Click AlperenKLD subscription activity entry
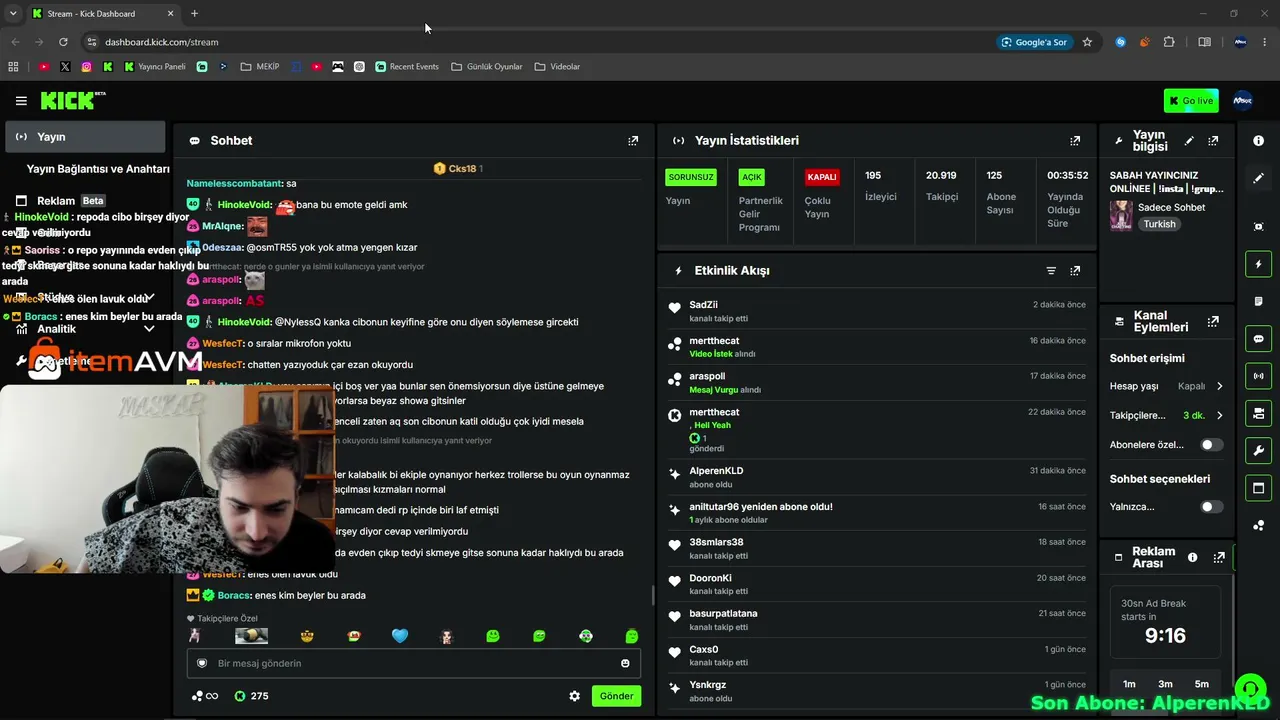 coord(875,477)
